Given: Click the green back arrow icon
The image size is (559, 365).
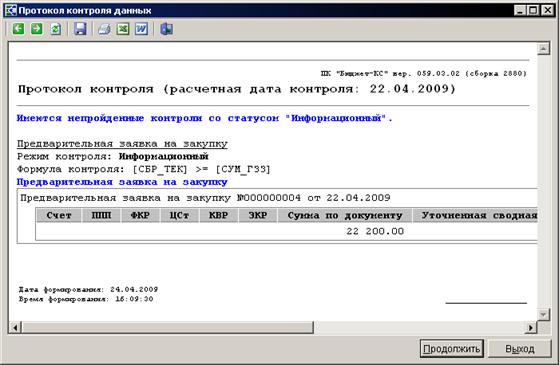Looking at the screenshot, I should coord(19,29).
